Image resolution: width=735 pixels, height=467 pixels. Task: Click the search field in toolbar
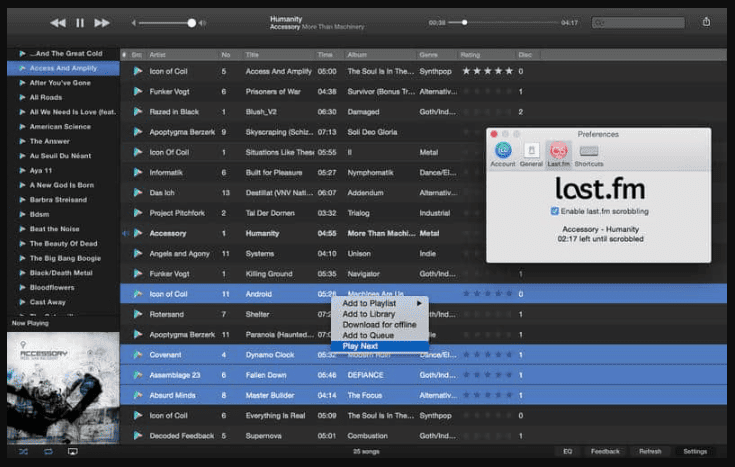pos(638,22)
